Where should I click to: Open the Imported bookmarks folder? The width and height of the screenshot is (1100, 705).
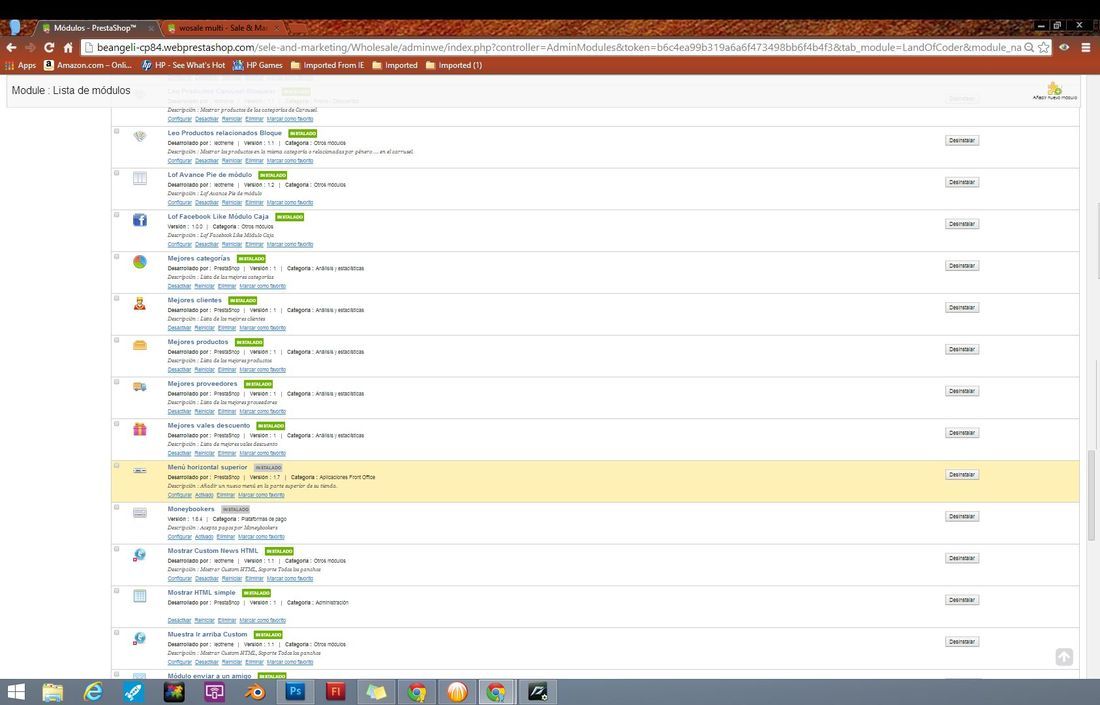pyautogui.click(x=394, y=65)
